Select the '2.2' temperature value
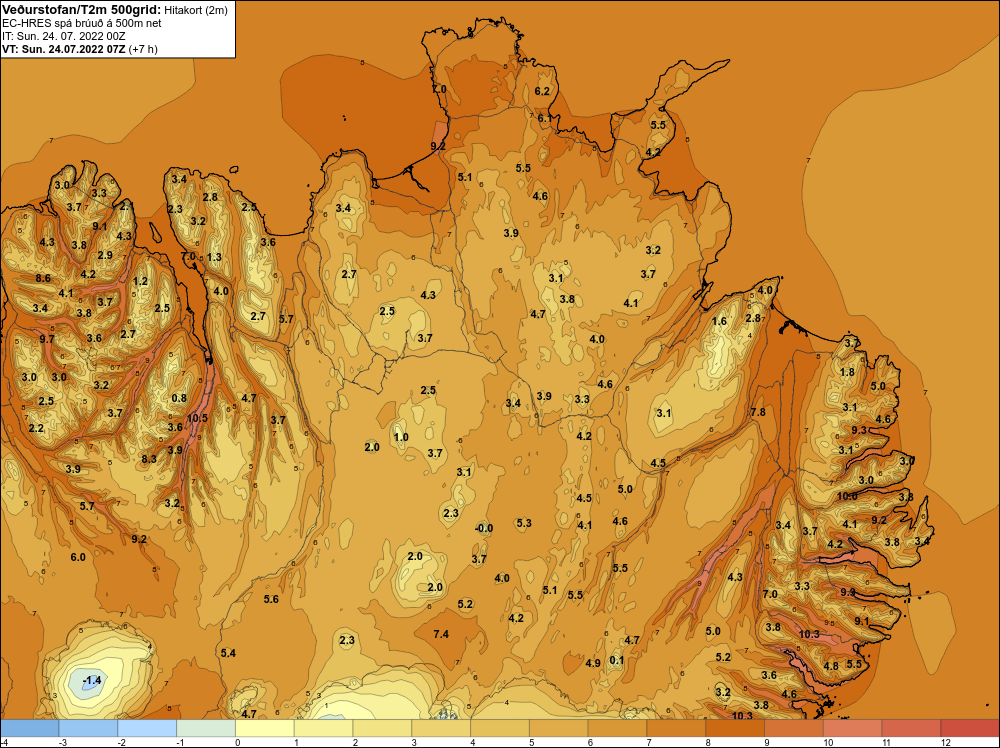Viewport: 1000px width, 748px height. tap(36, 428)
